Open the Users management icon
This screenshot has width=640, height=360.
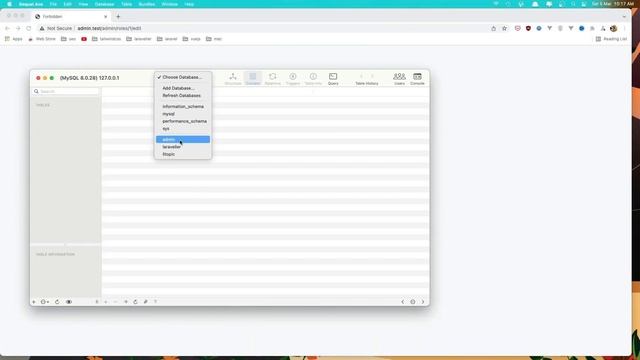tap(399, 79)
